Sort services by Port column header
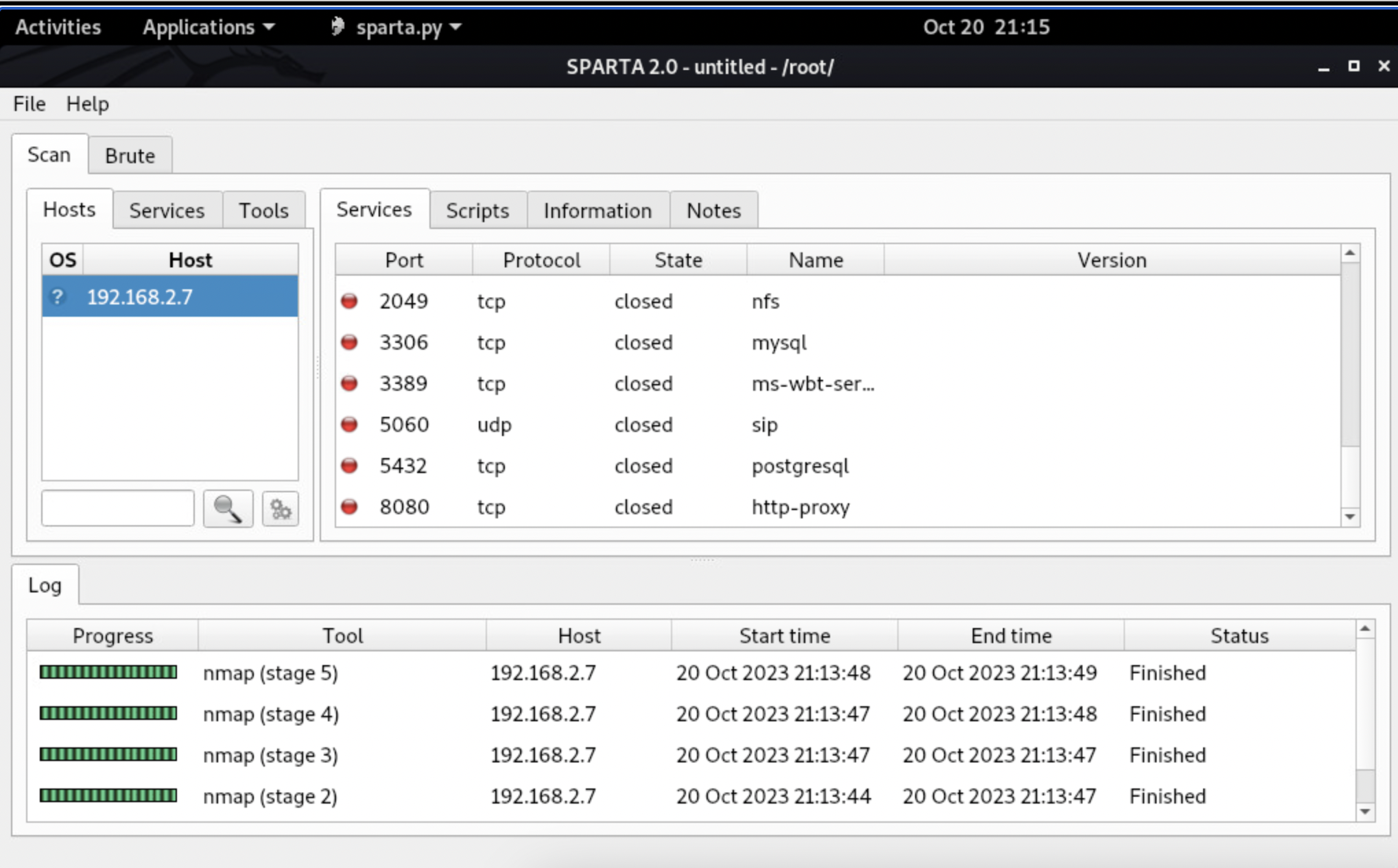The width and height of the screenshot is (1398, 868). click(404, 260)
